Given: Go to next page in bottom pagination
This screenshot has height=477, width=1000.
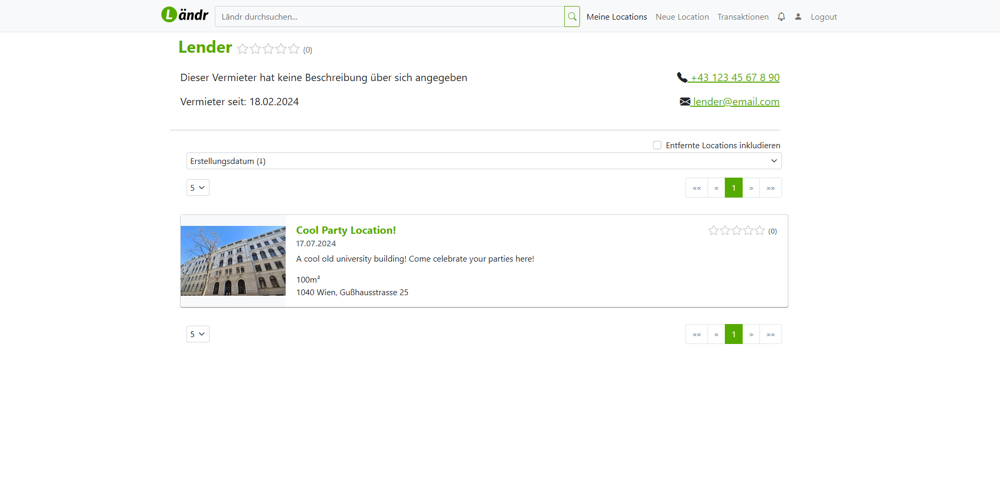Looking at the screenshot, I should coord(751,334).
